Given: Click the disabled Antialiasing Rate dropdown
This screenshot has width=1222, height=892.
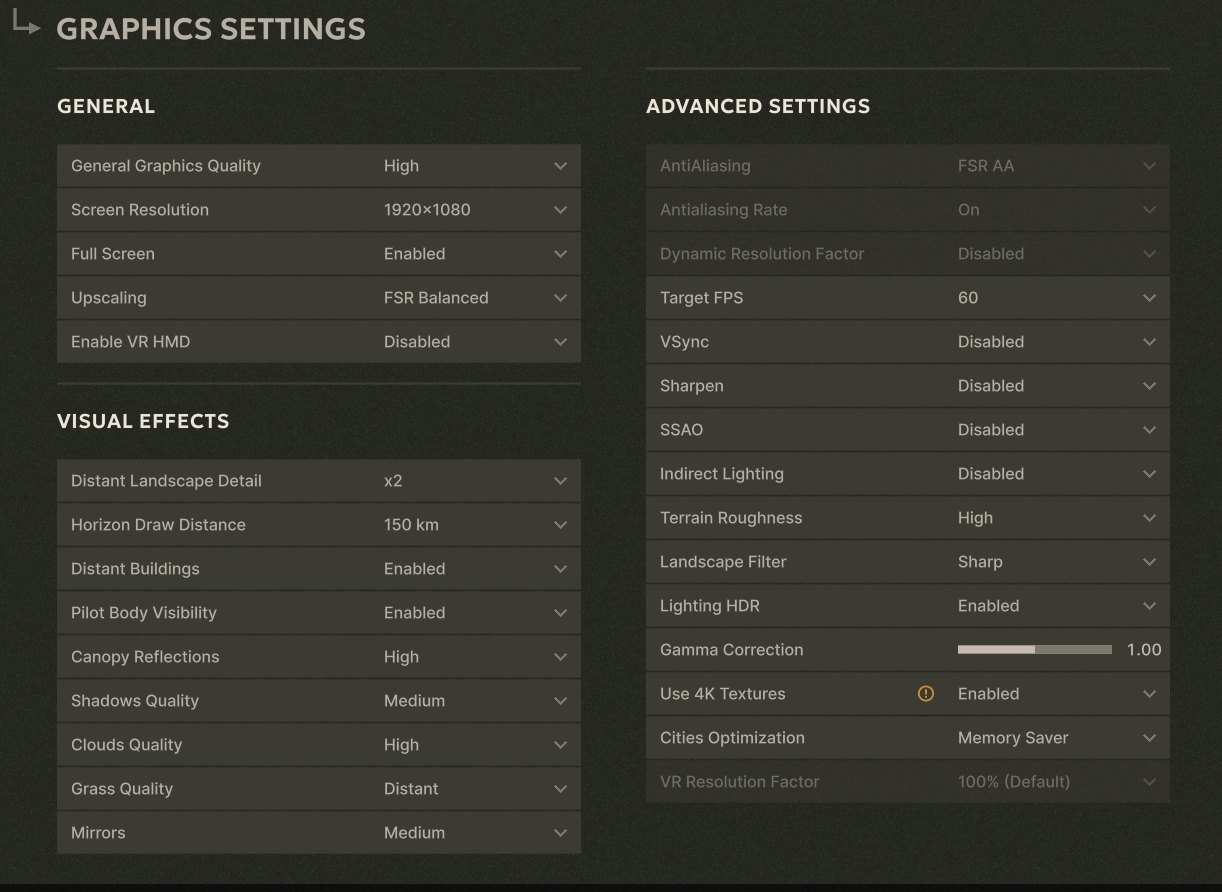Looking at the screenshot, I should [x=908, y=210].
